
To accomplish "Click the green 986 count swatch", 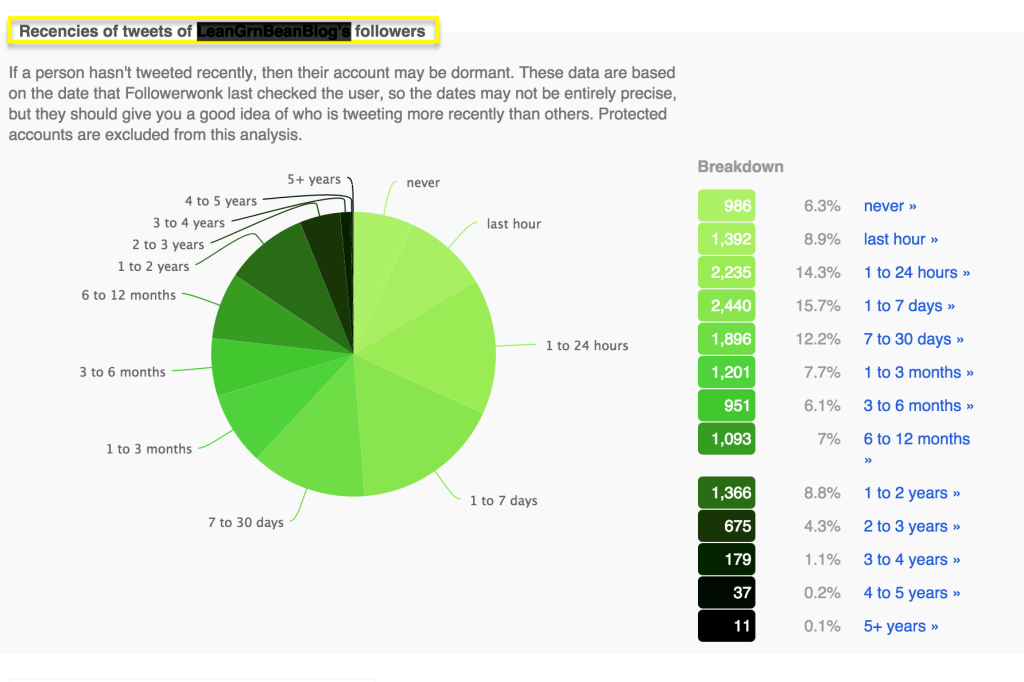I will [726, 206].
